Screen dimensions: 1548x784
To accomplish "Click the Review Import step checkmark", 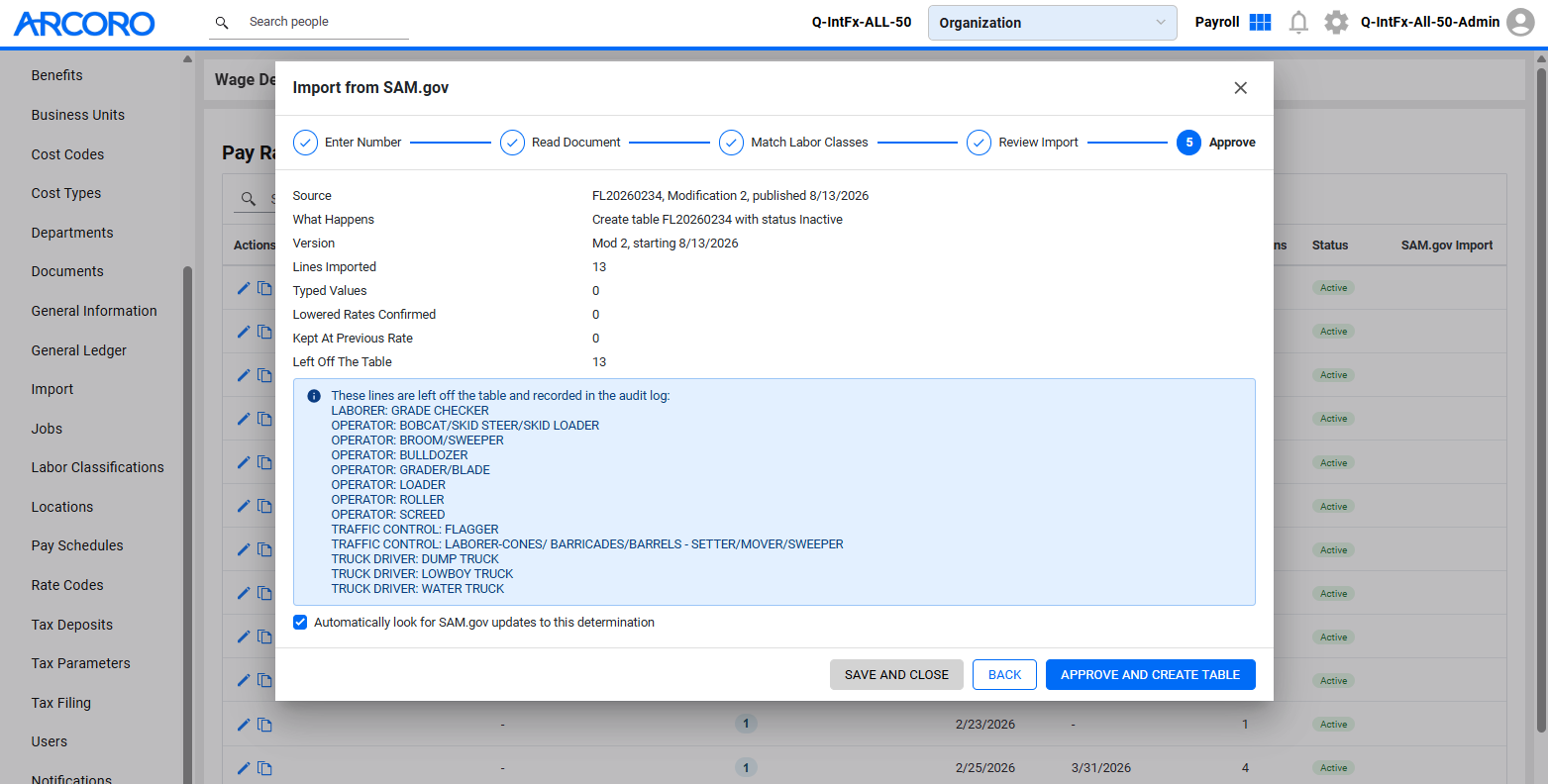I will 979,143.
